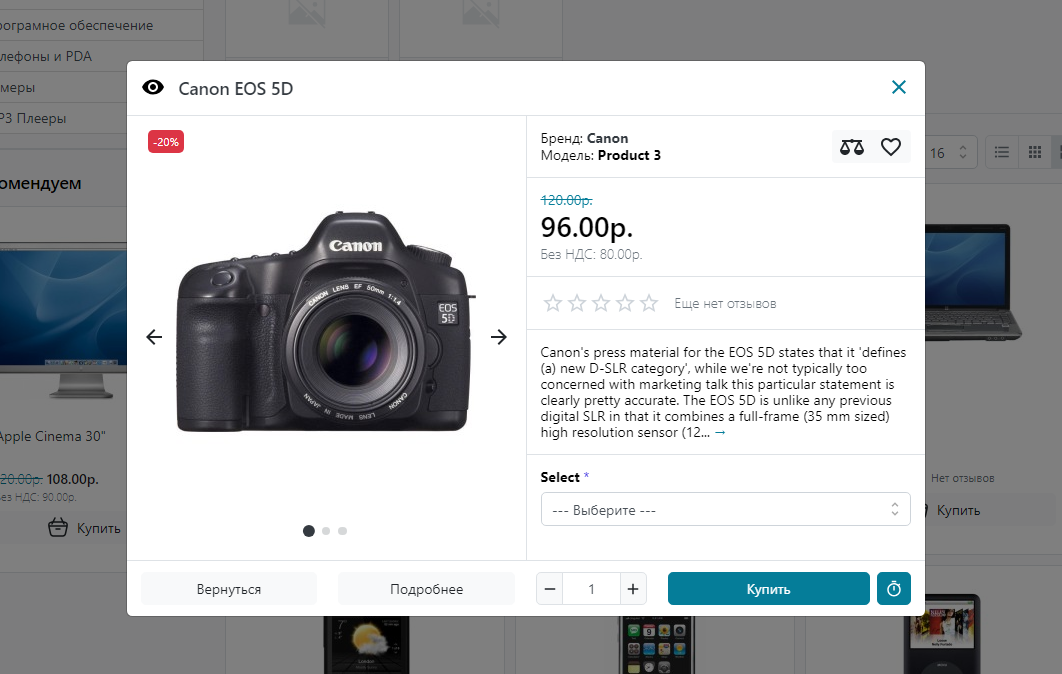
Task: Show the previous product image
Action: (x=154, y=337)
